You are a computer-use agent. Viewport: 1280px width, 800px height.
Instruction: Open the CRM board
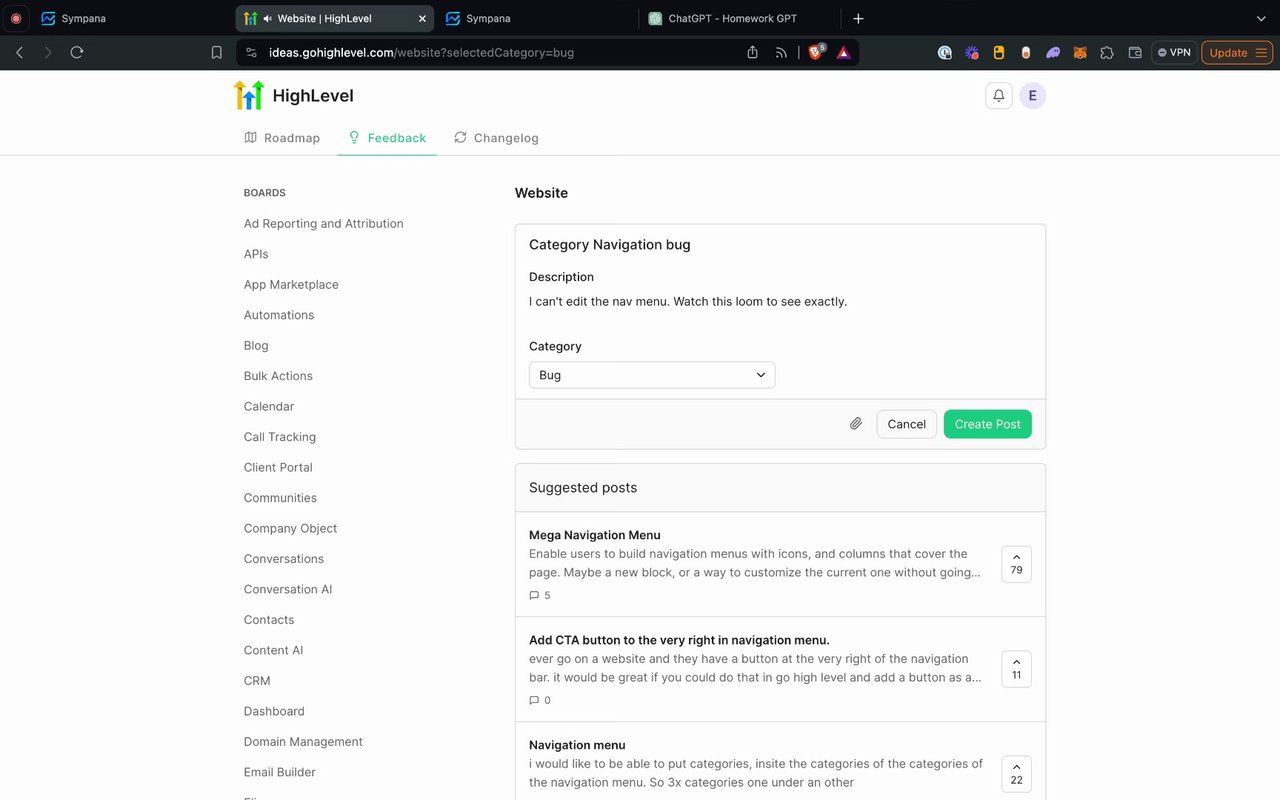point(257,681)
